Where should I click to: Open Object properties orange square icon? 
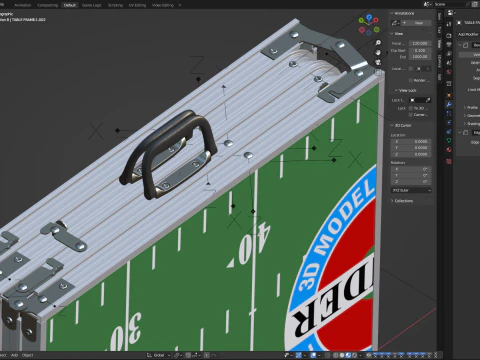tap(449, 95)
